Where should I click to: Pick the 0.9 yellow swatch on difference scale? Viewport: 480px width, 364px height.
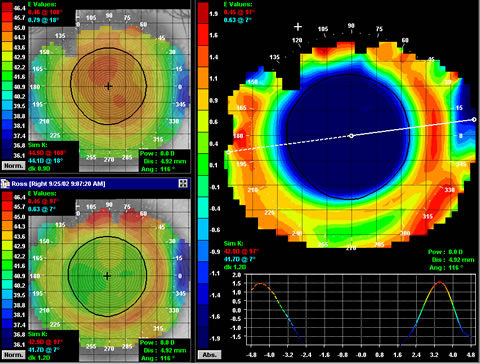203,100
